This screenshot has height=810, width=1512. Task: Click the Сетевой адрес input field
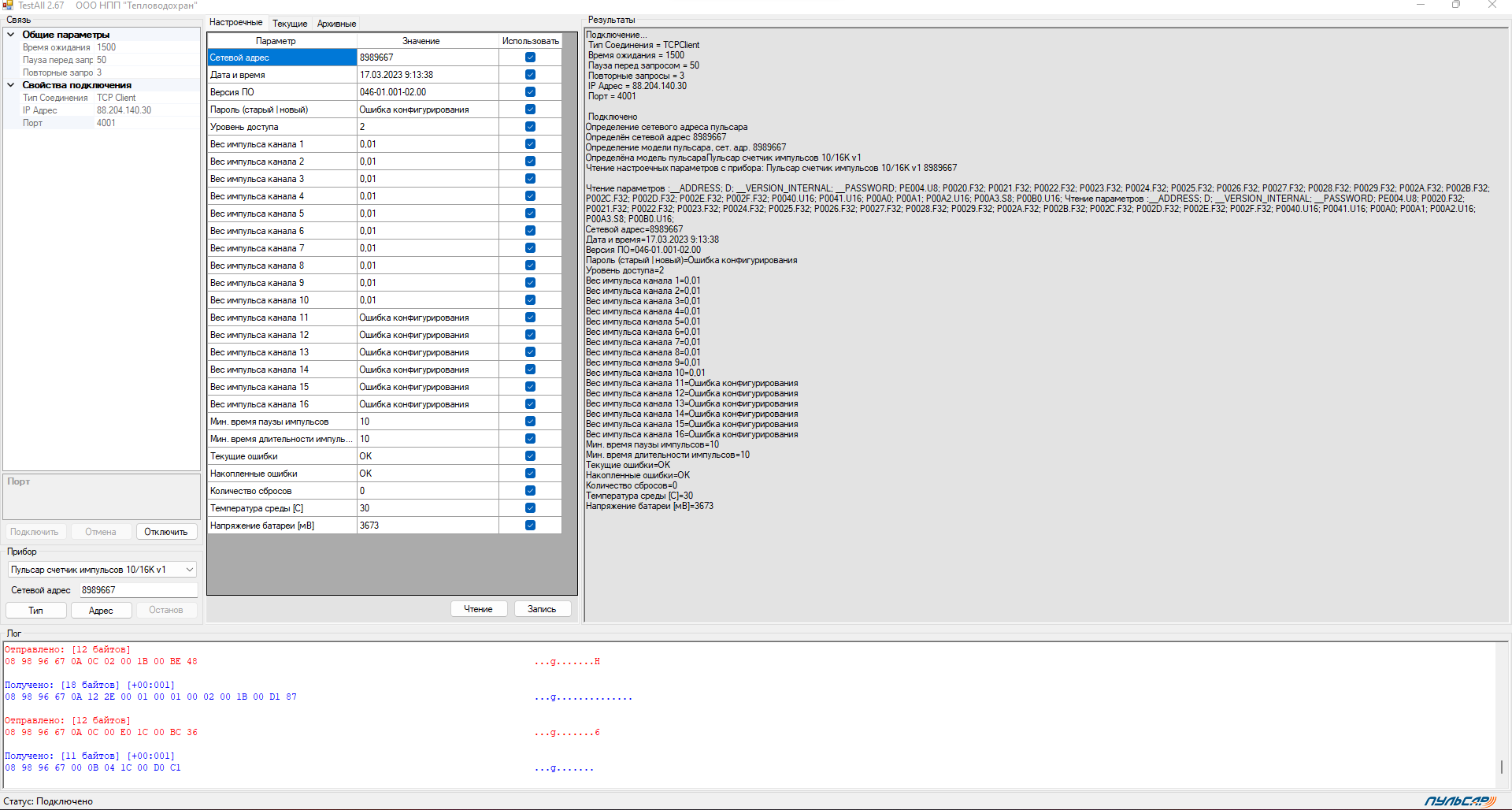click(138, 590)
